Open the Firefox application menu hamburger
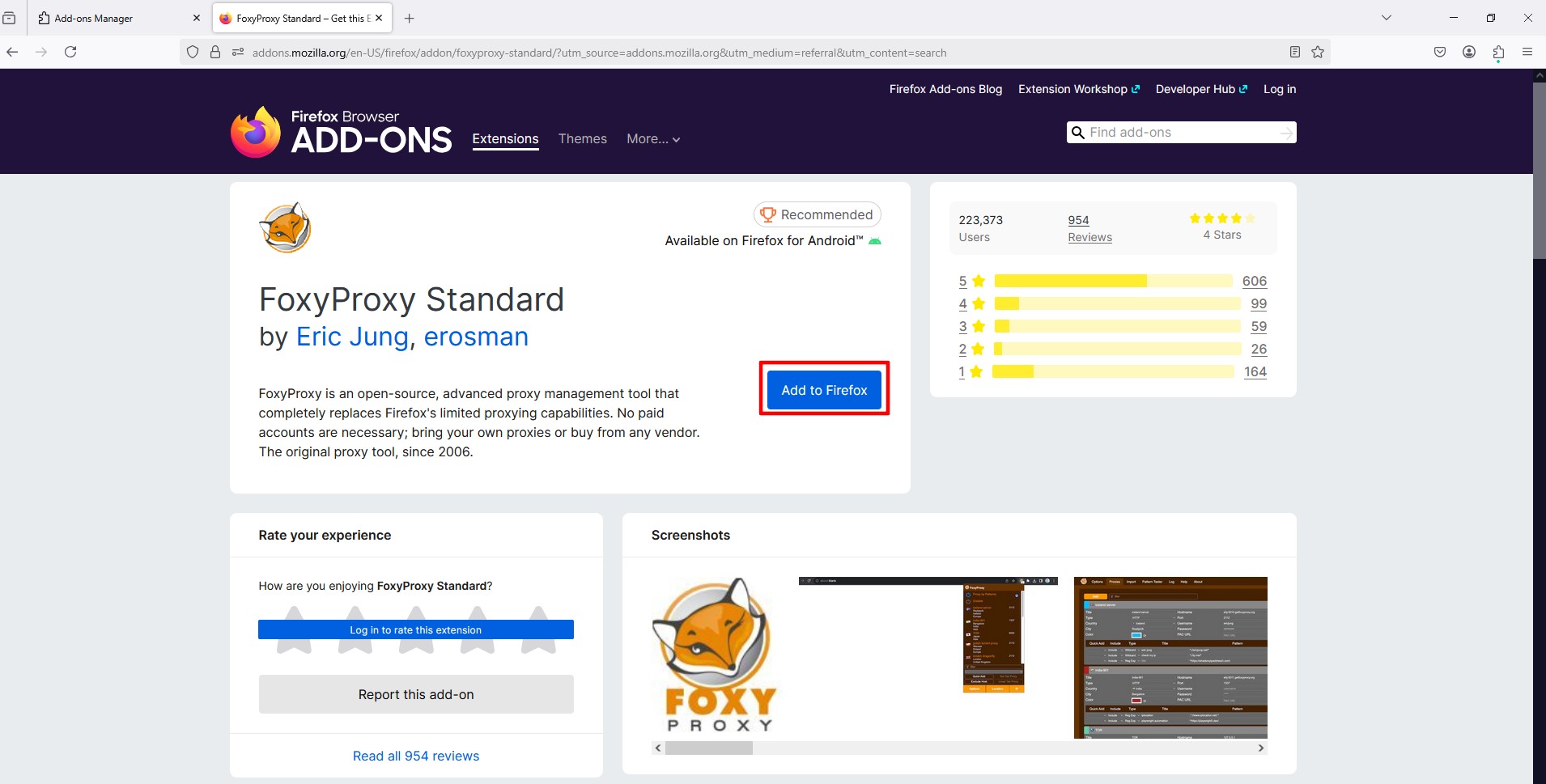This screenshot has height=784, width=1546. pos(1527,52)
